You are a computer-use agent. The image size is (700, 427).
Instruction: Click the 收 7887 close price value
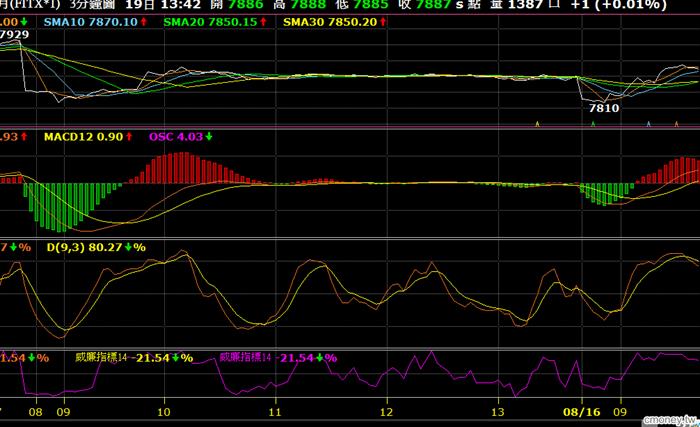tap(424, 5)
